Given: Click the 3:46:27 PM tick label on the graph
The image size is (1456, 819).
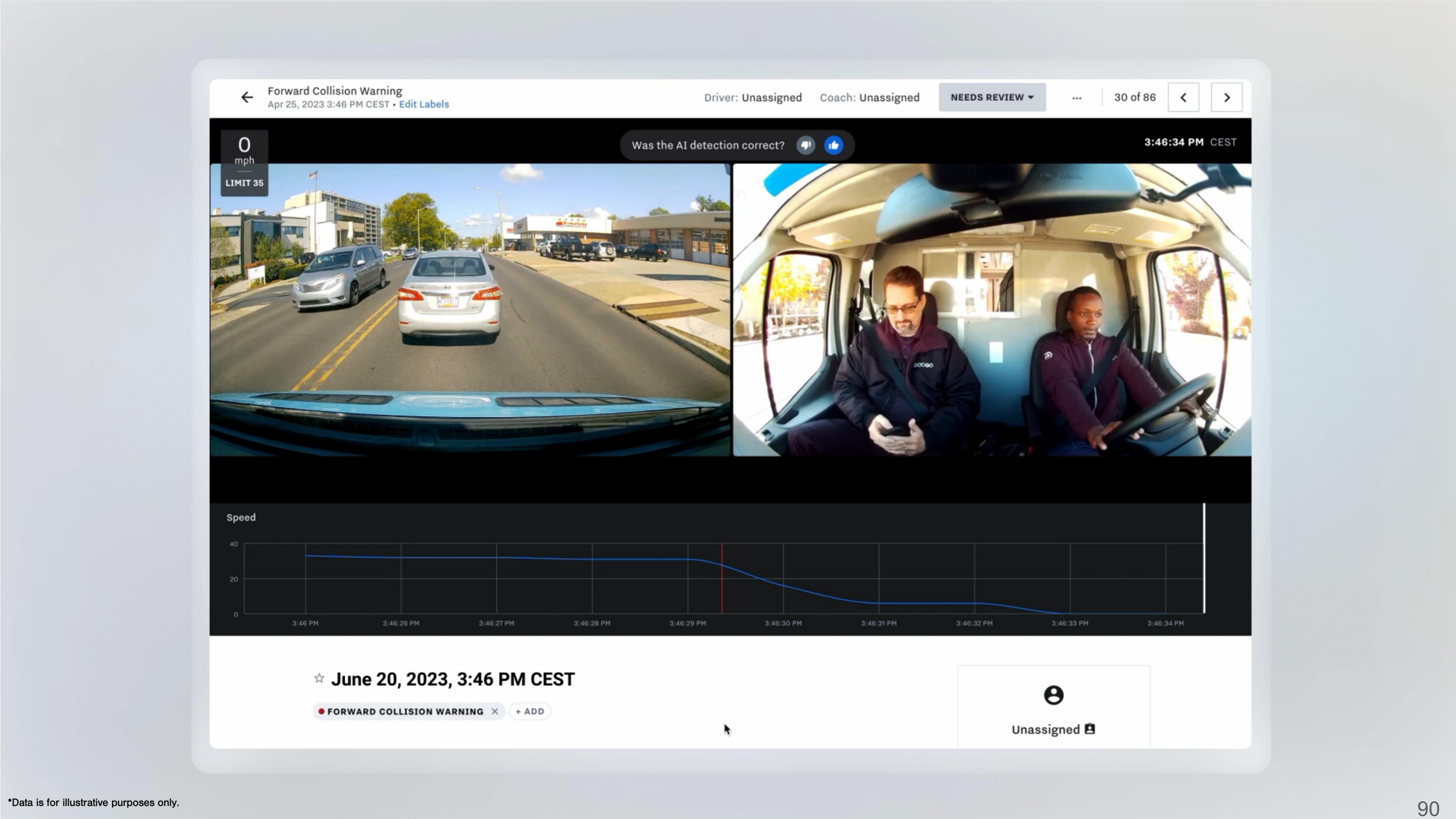Looking at the screenshot, I should pos(496,623).
